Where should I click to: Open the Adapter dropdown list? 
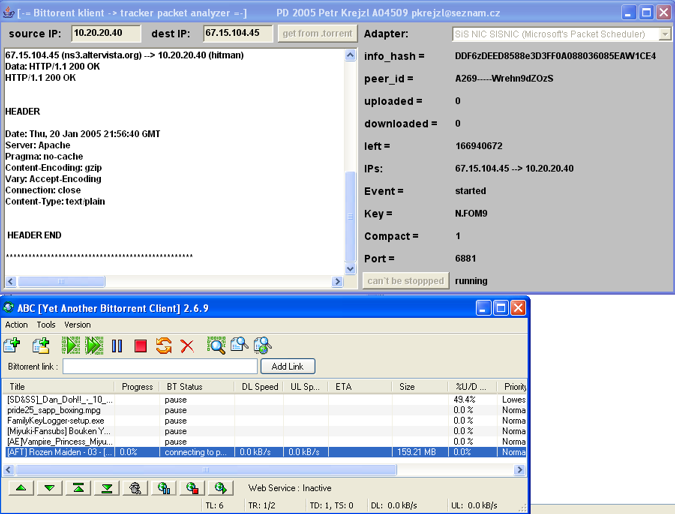[664, 34]
